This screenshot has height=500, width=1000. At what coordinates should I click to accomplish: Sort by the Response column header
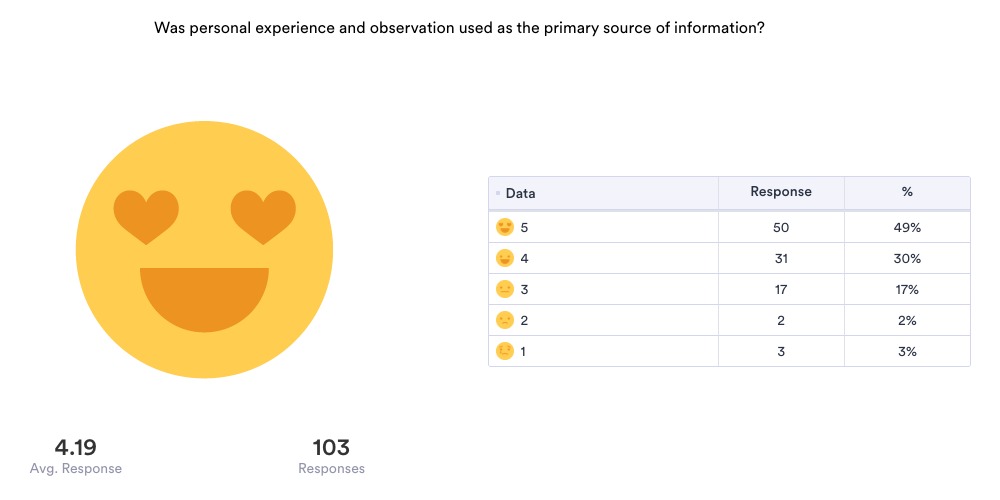point(781,192)
